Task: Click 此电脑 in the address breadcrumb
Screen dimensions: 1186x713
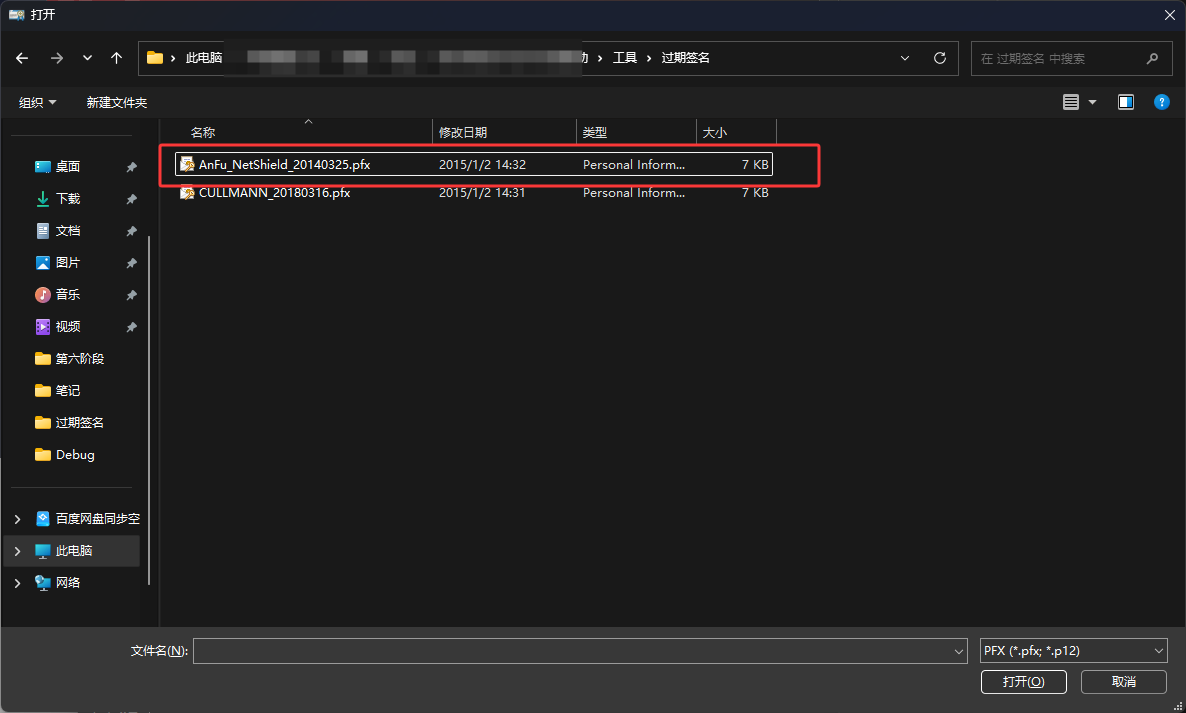Action: pos(203,58)
